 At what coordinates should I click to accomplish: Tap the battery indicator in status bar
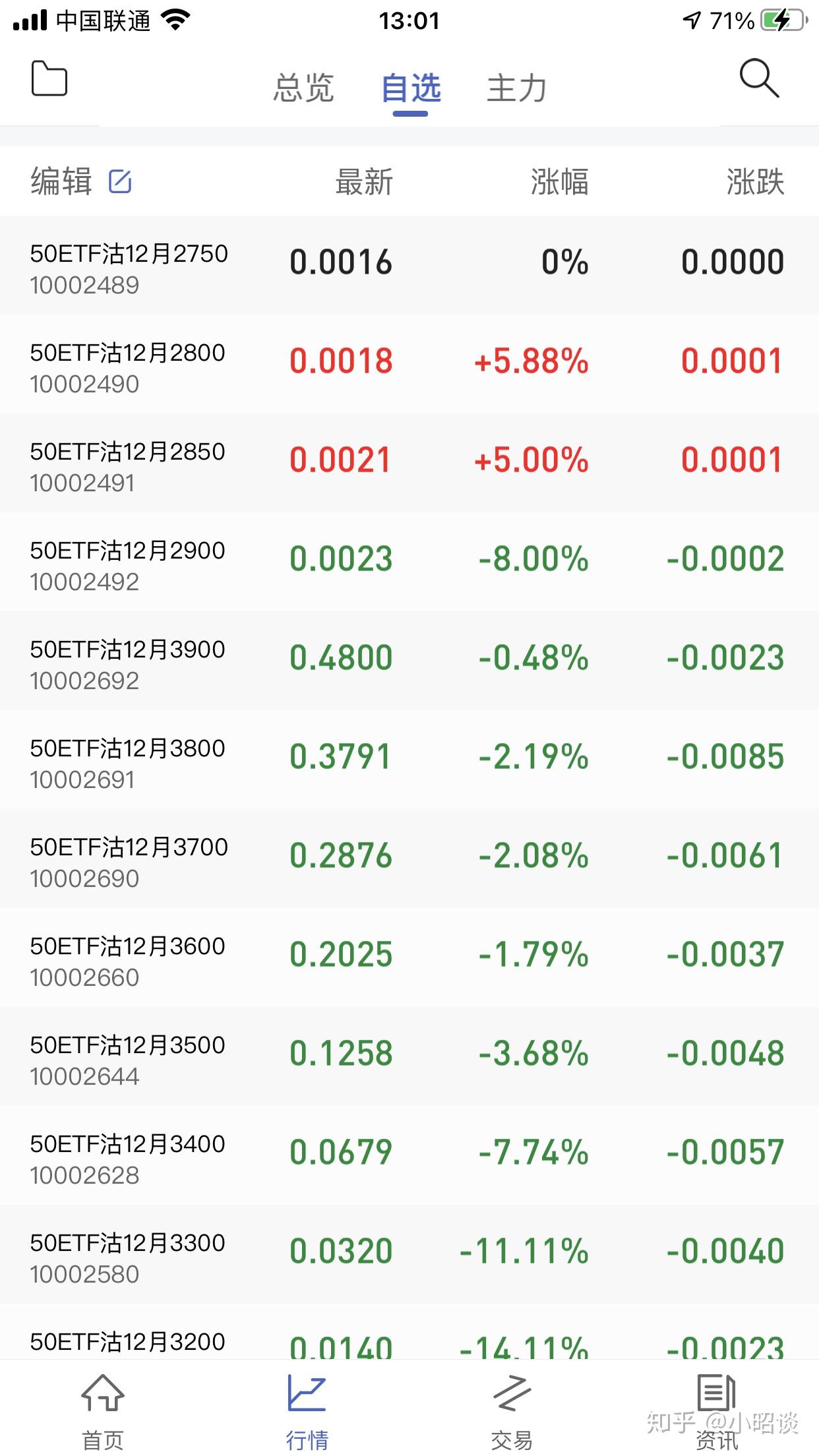(x=784, y=20)
